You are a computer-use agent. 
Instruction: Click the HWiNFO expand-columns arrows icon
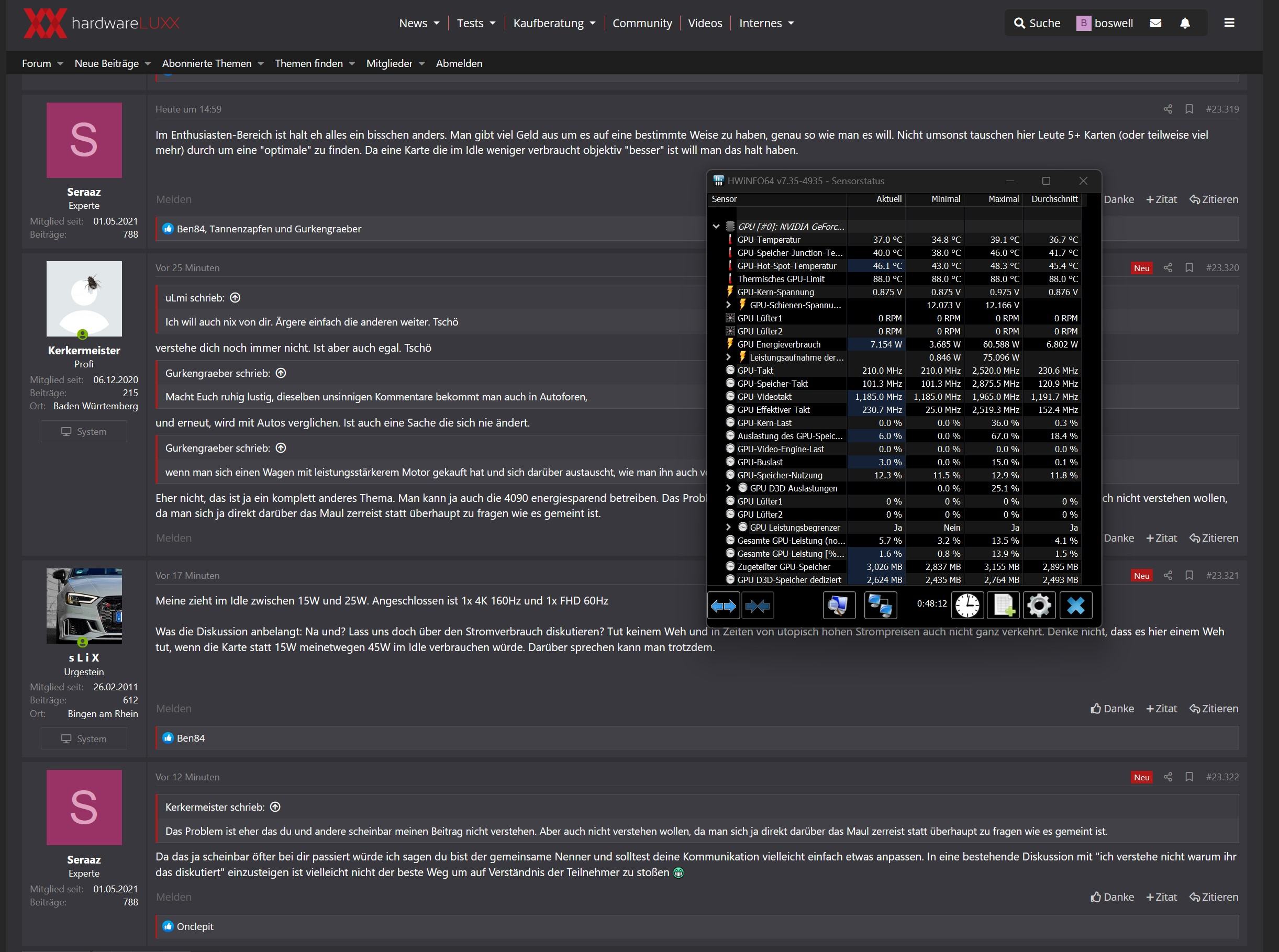724,606
